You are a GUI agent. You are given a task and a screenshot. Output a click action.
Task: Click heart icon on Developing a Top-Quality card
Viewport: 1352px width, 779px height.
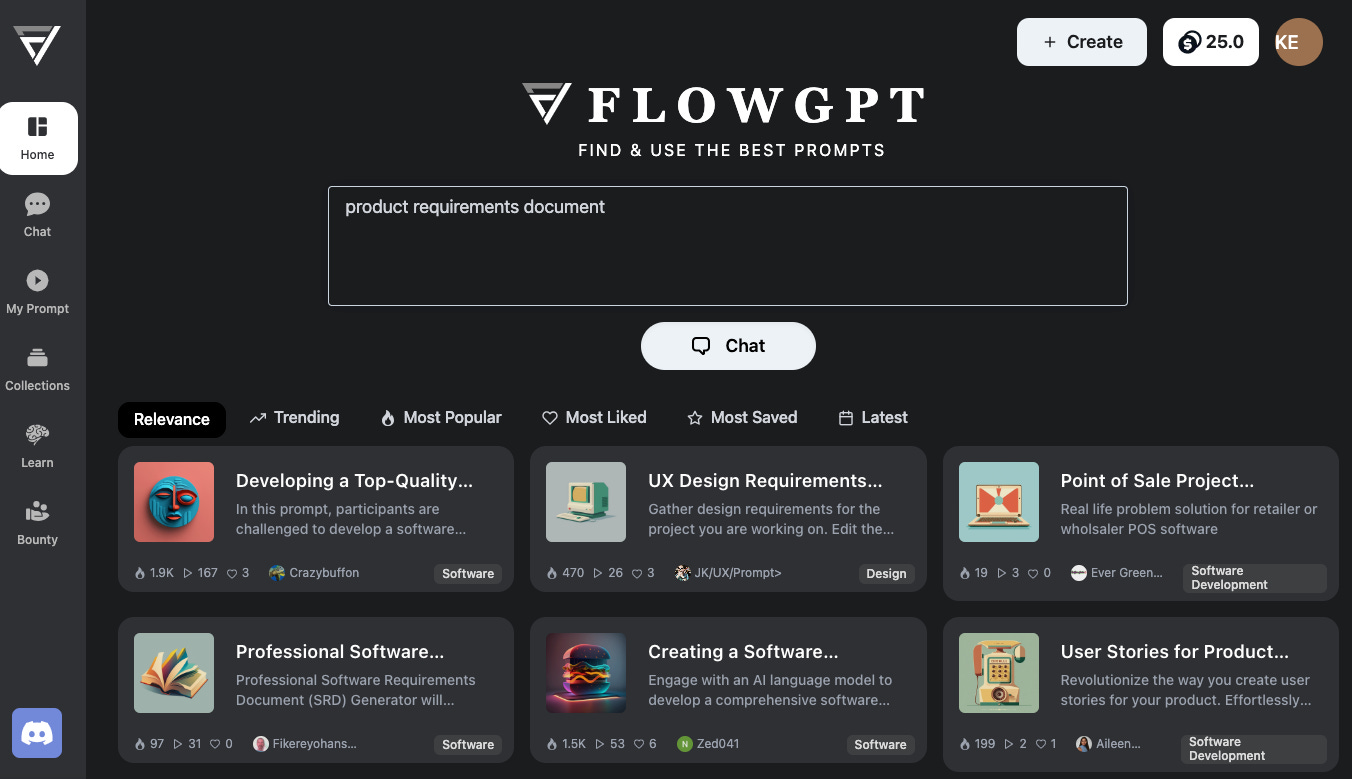tap(232, 574)
